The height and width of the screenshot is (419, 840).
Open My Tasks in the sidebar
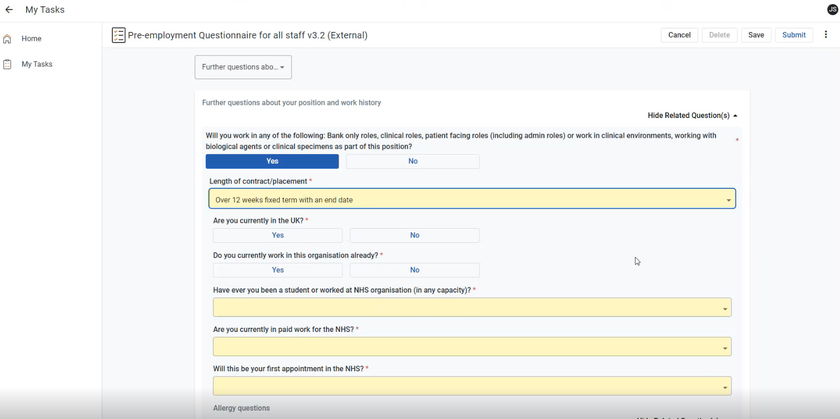(x=37, y=64)
